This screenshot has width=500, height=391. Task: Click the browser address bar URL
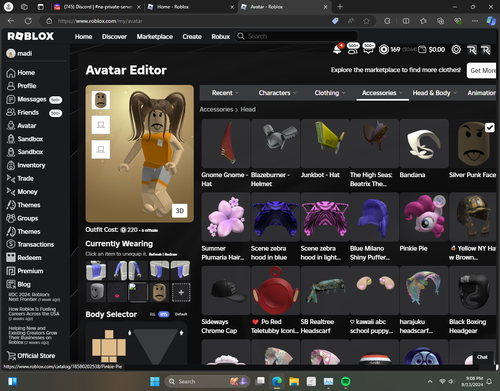(100, 21)
